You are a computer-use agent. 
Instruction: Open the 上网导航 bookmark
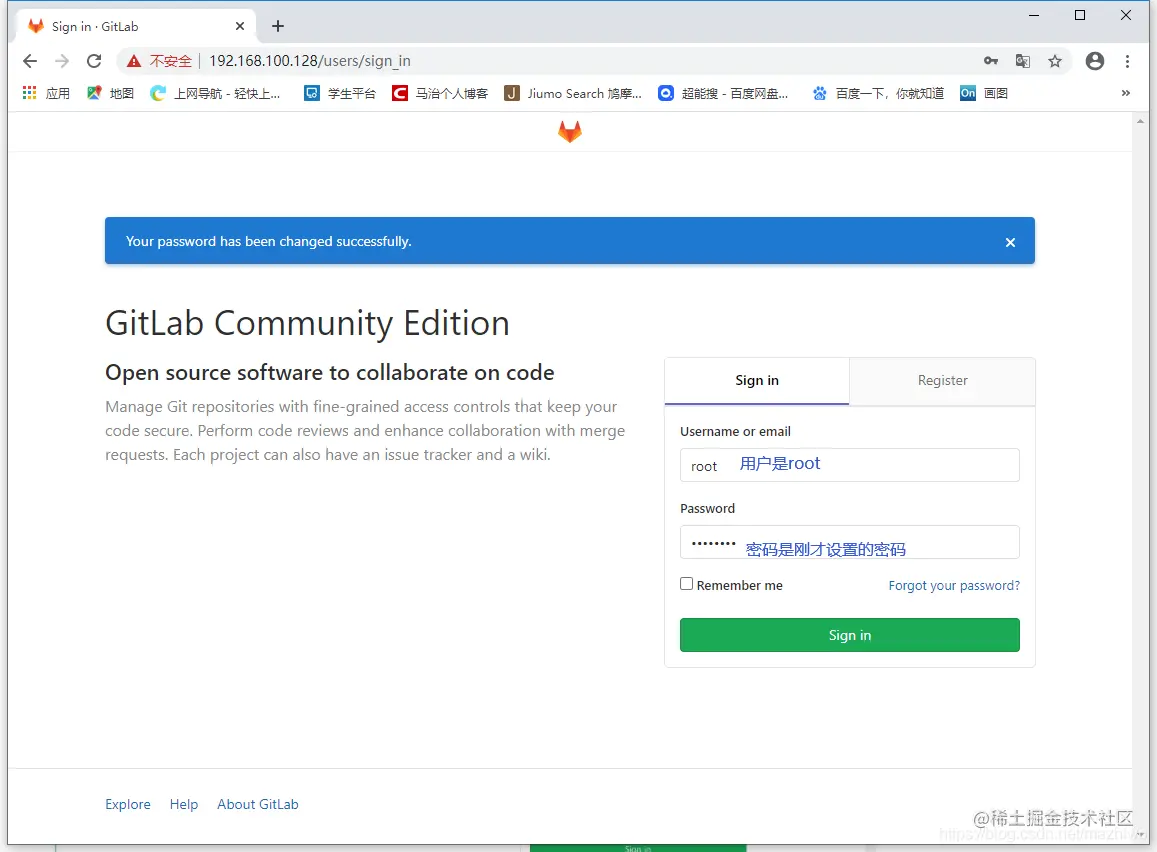click(x=215, y=93)
